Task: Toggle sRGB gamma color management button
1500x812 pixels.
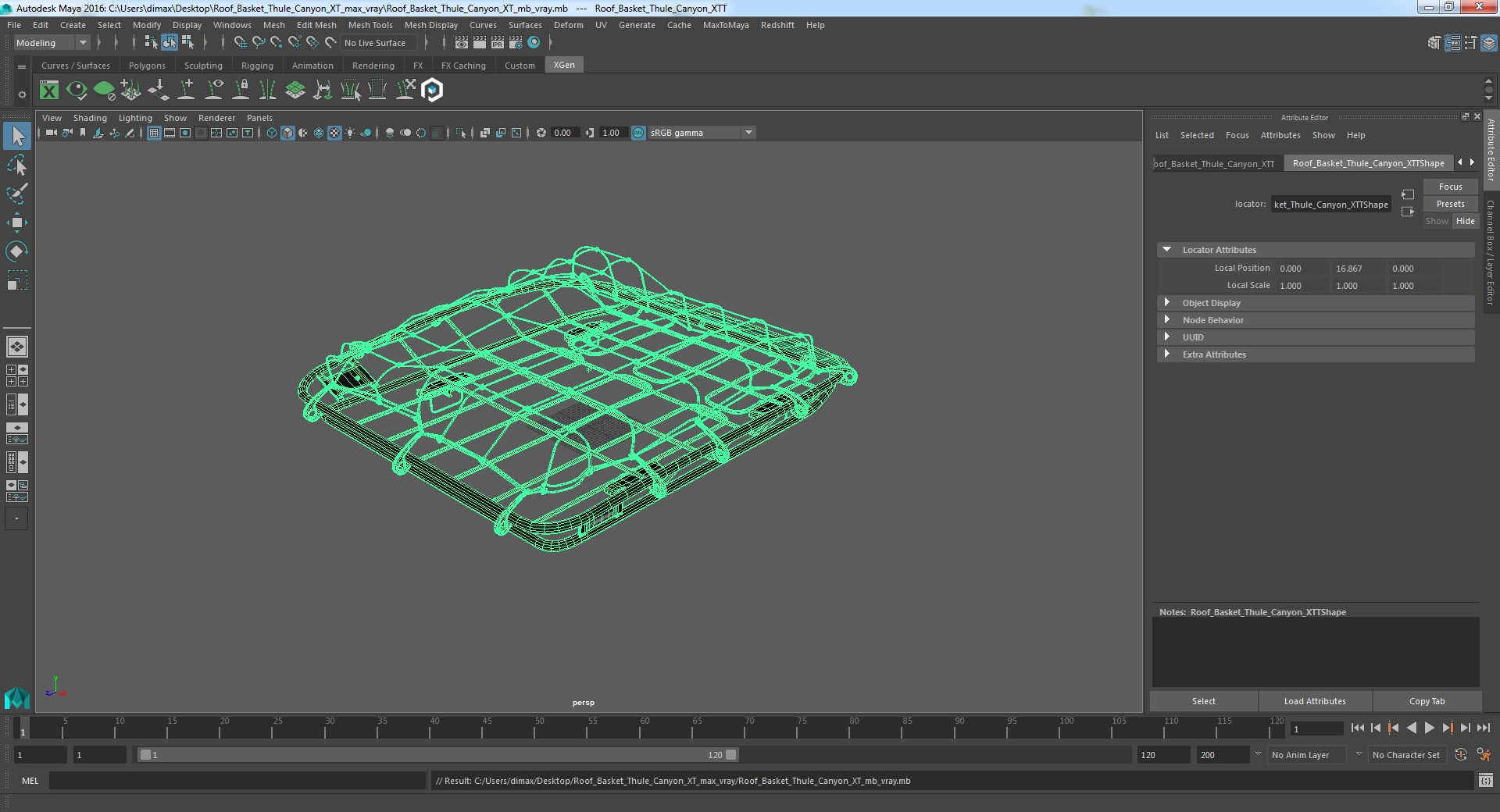Action: pos(638,133)
